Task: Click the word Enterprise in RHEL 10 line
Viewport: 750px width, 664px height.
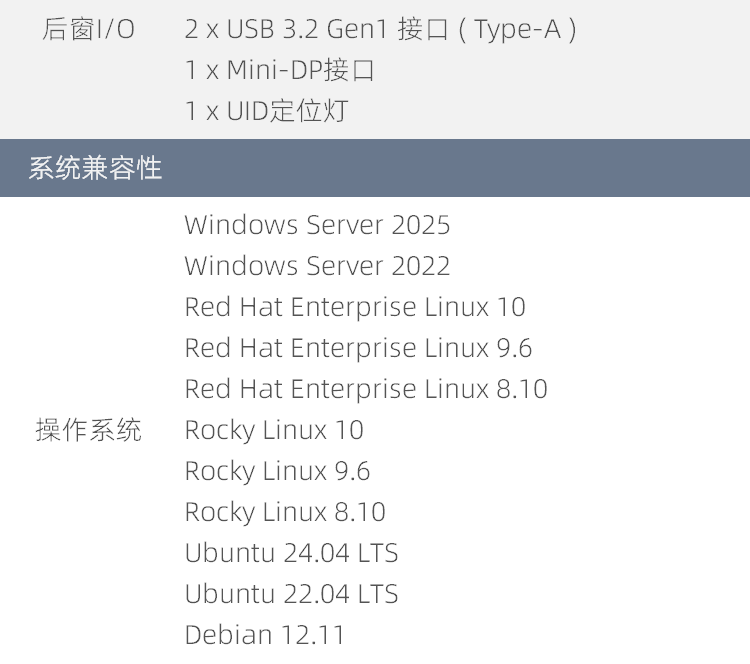Action: tap(353, 308)
